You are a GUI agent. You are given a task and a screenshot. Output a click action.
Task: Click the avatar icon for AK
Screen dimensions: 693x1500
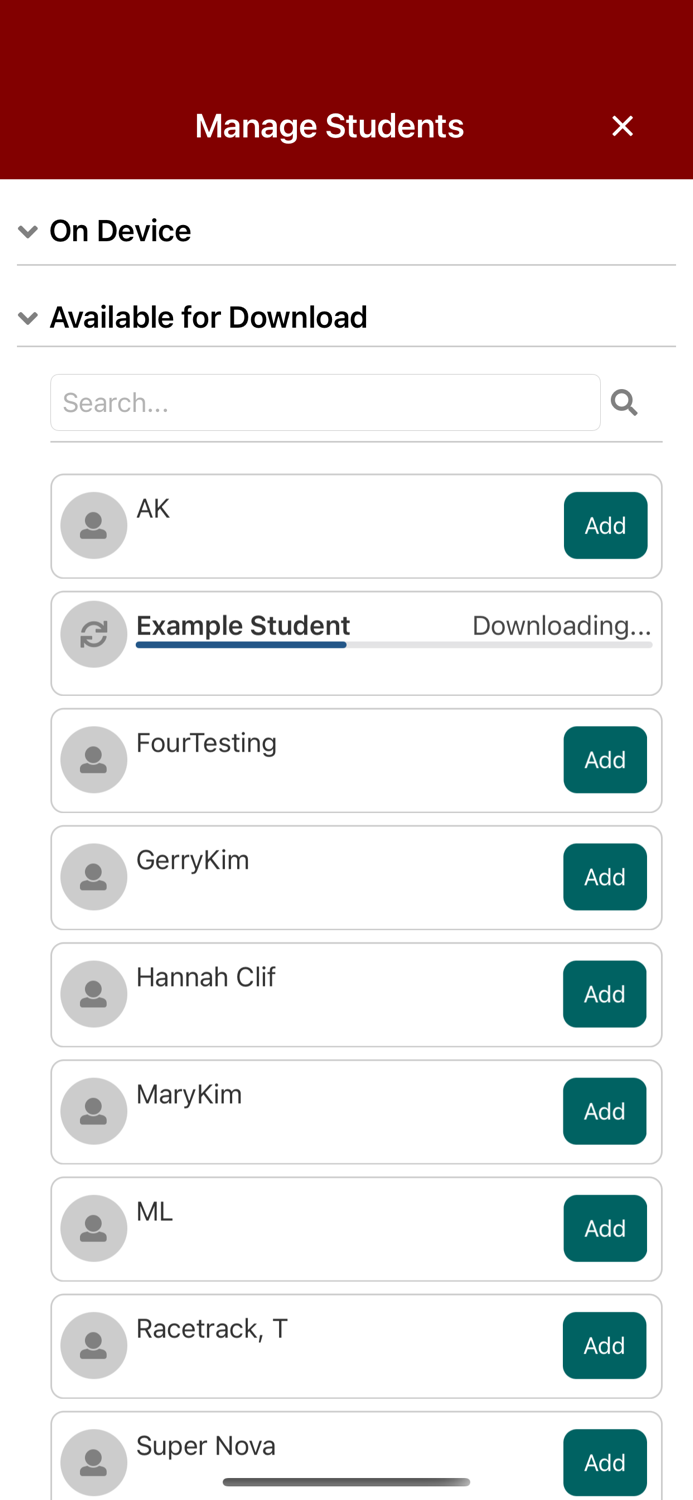tap(94, 525)
